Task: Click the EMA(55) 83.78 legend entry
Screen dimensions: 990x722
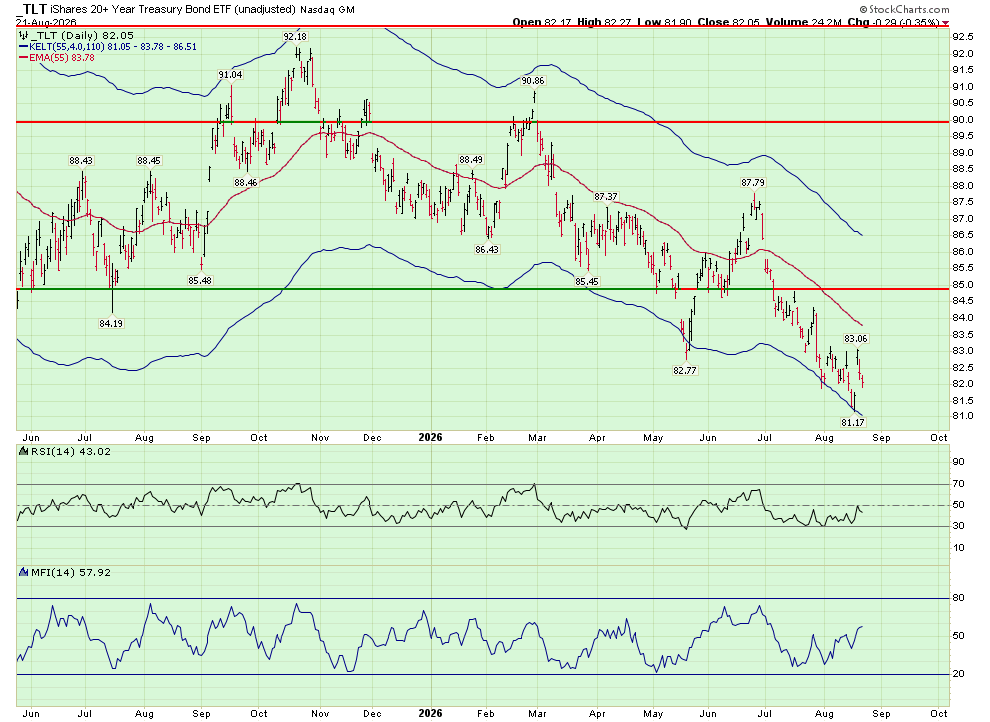Action: tap(62, 57)
